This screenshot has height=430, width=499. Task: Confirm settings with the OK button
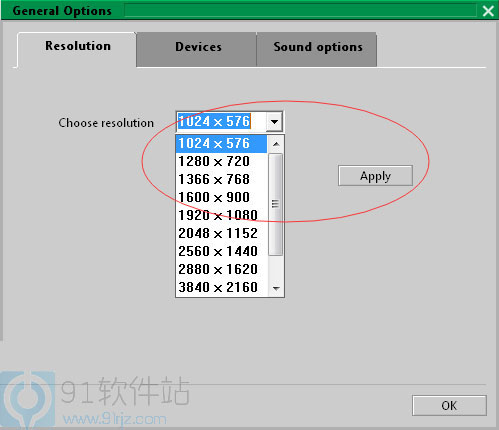pyautogui.click(x=449, y=406)
